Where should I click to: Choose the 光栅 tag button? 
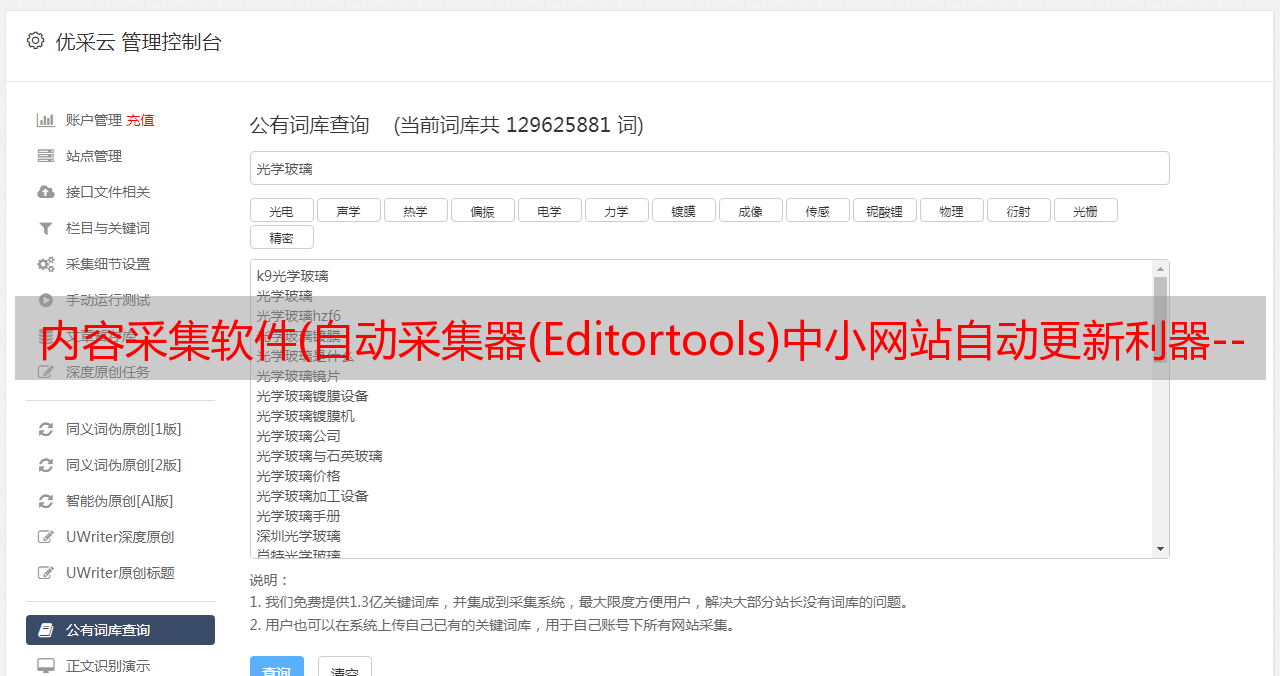coord(1085,210)
